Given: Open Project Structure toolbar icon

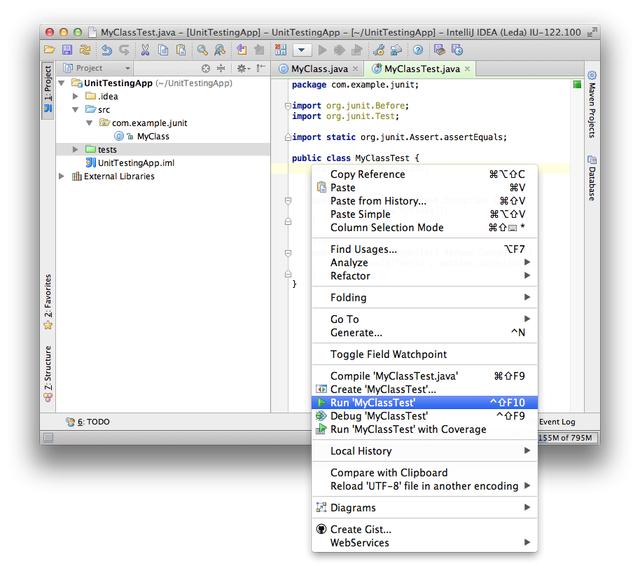Looking at the screenshot, I should (396, 50).
